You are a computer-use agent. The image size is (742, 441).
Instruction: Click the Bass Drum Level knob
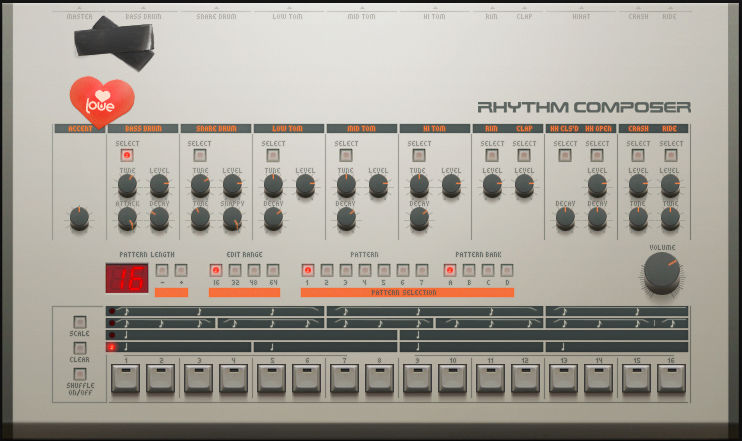[x=159, y=185]
